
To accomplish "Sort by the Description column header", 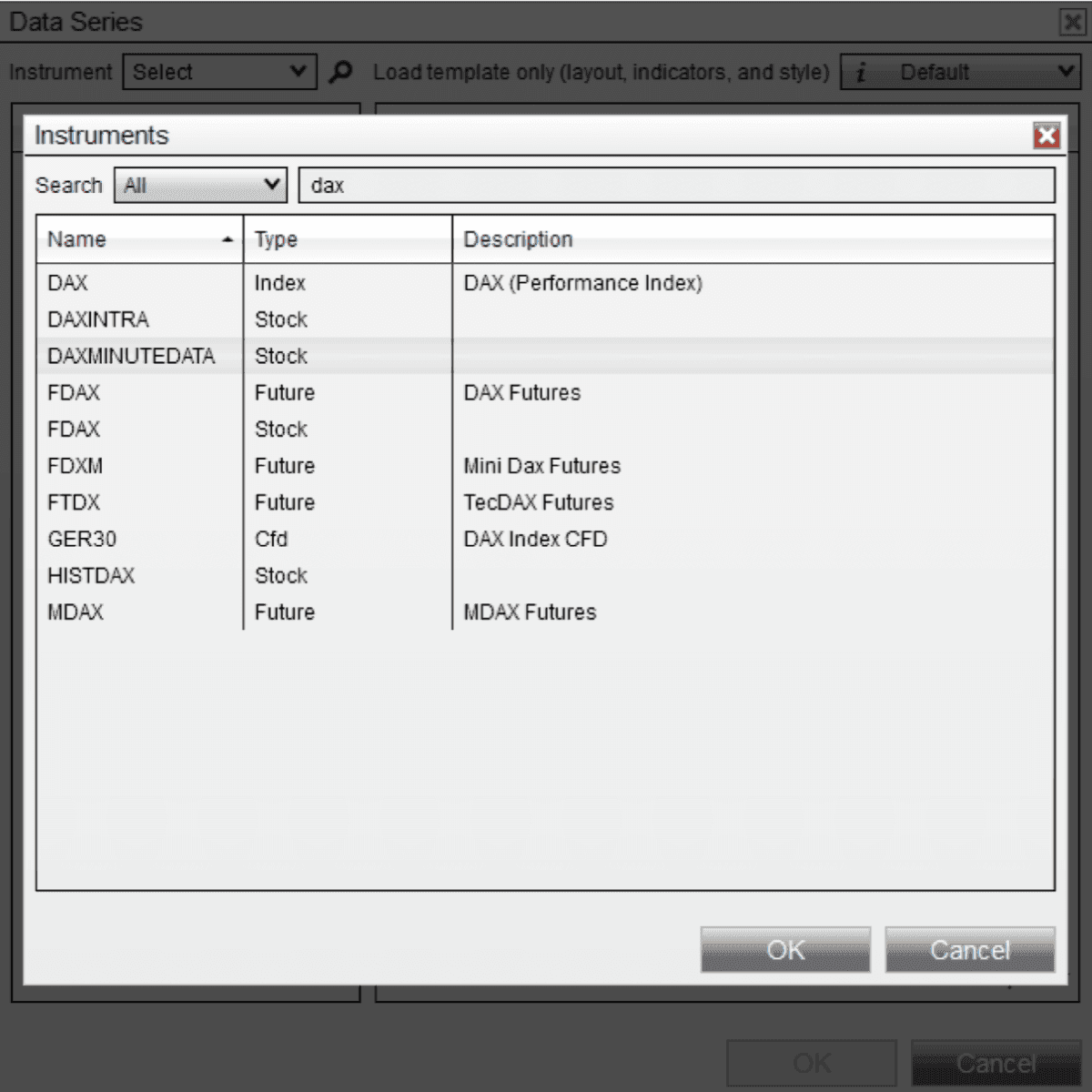I will point(753,239).
